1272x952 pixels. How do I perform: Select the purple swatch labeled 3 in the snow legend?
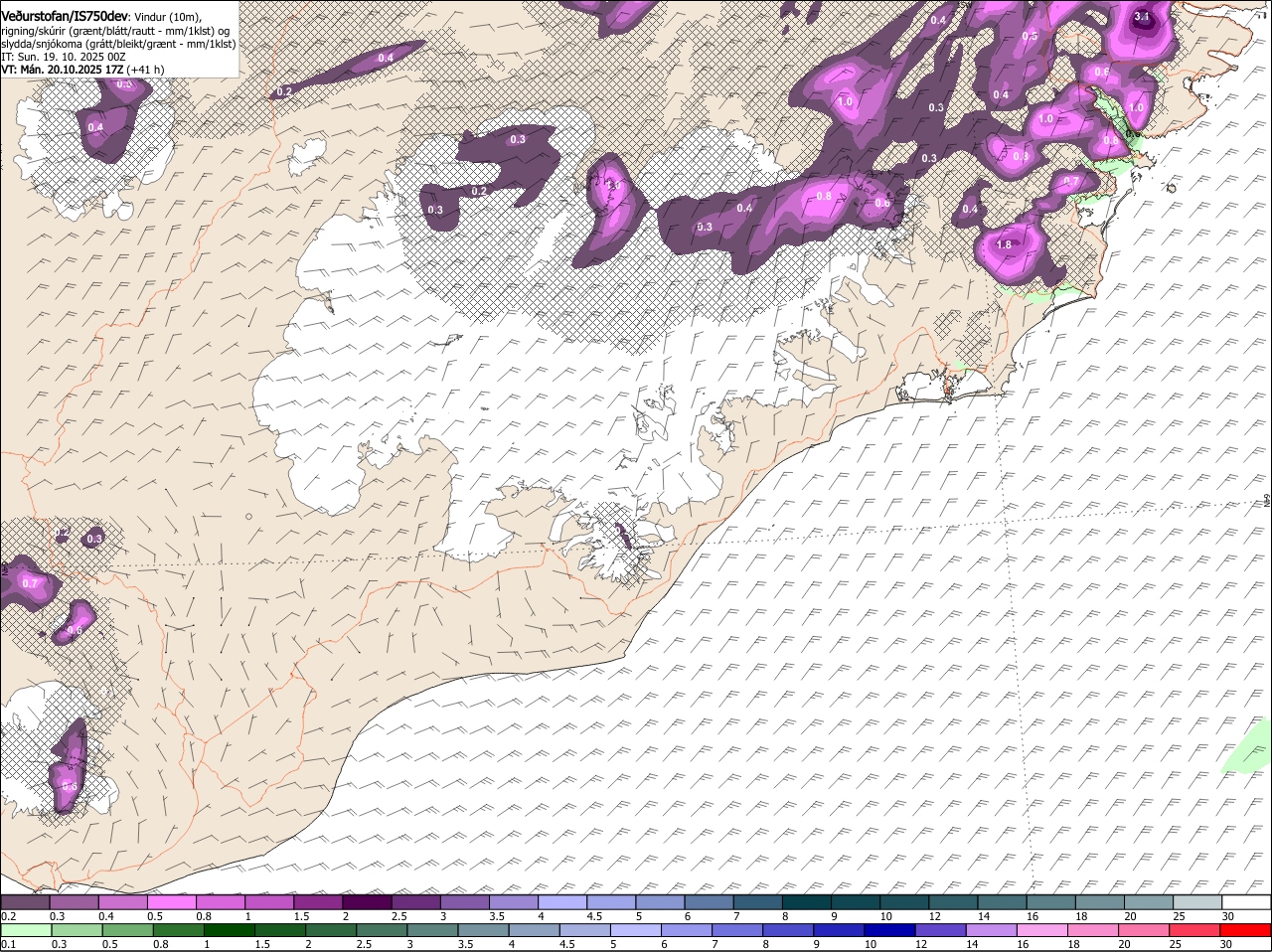464,902
